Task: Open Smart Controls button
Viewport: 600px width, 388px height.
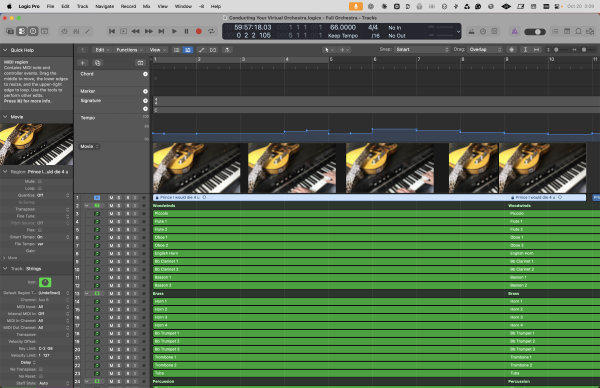Action: point(64,31)
